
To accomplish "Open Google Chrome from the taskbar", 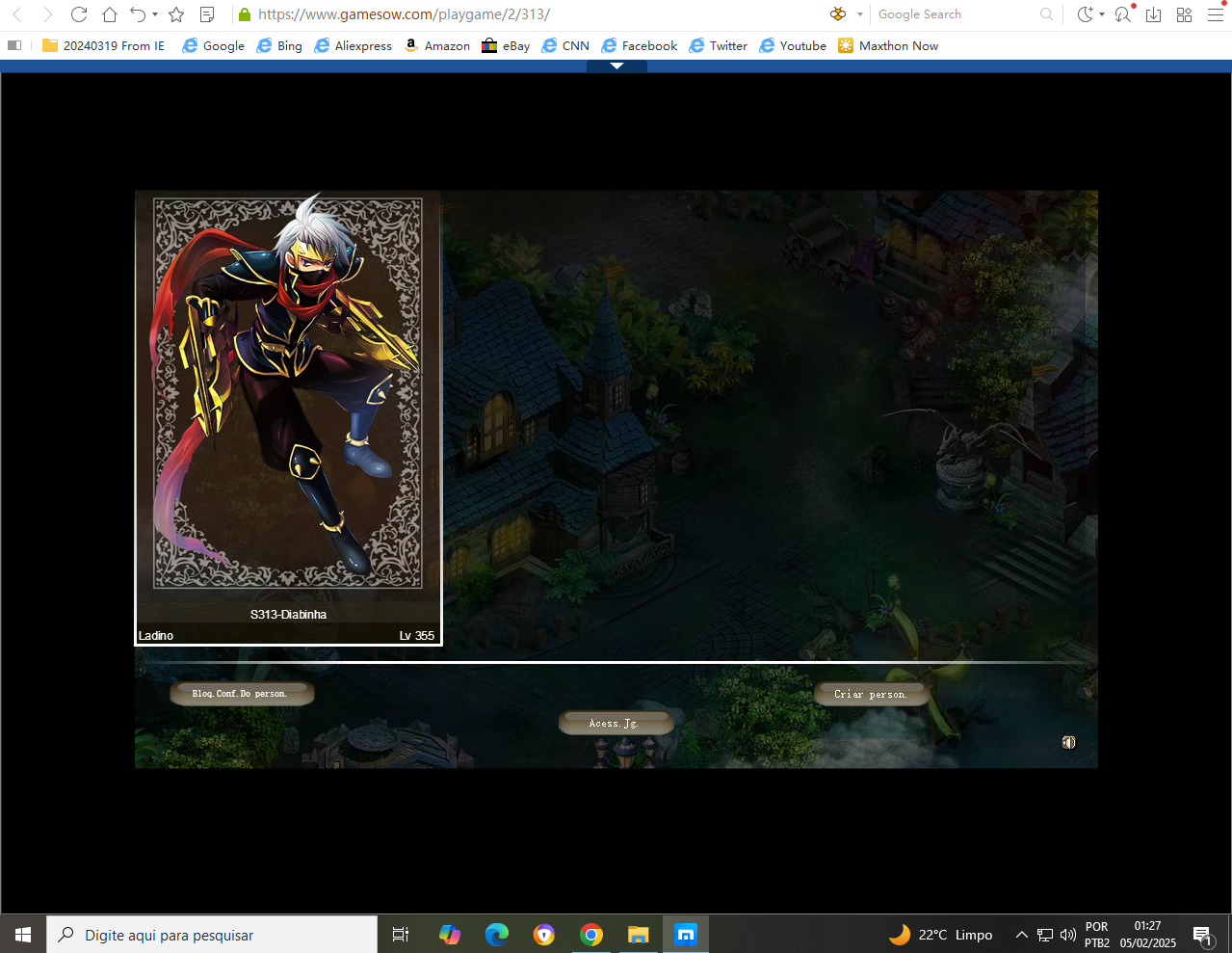I will click(x=591, y=935).
